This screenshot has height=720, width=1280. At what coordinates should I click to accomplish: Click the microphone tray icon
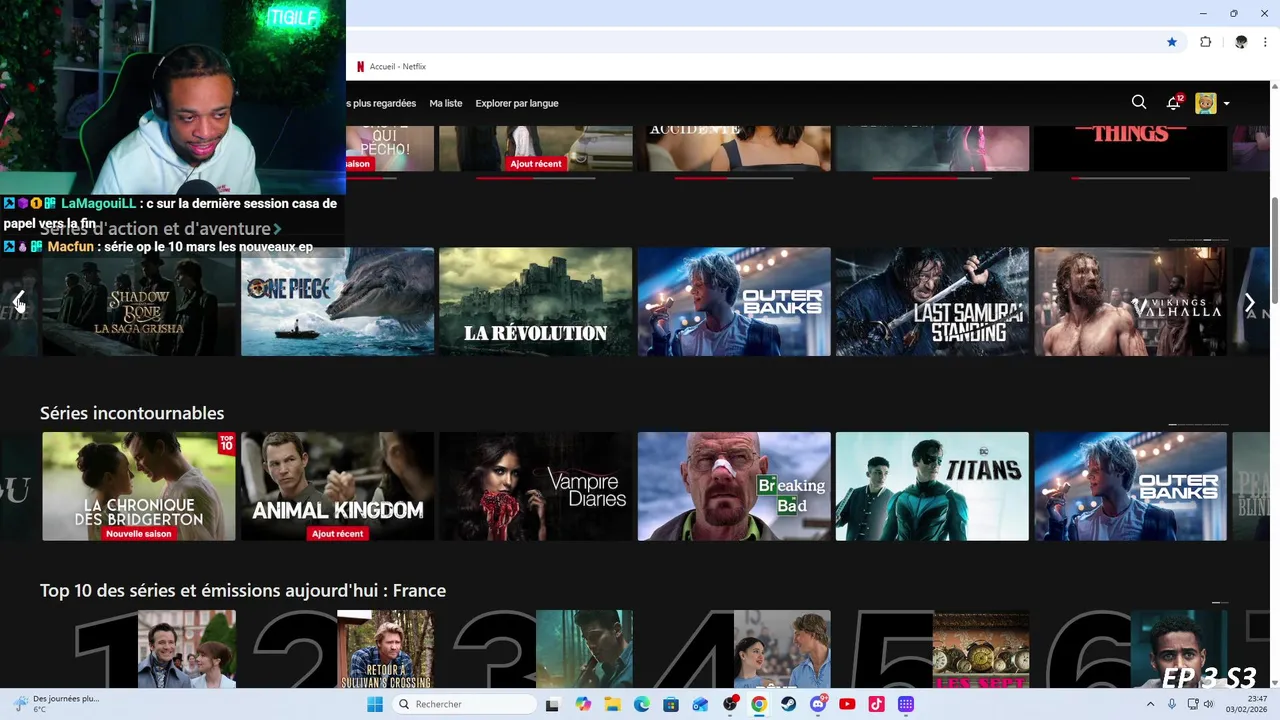point(1172,704)
